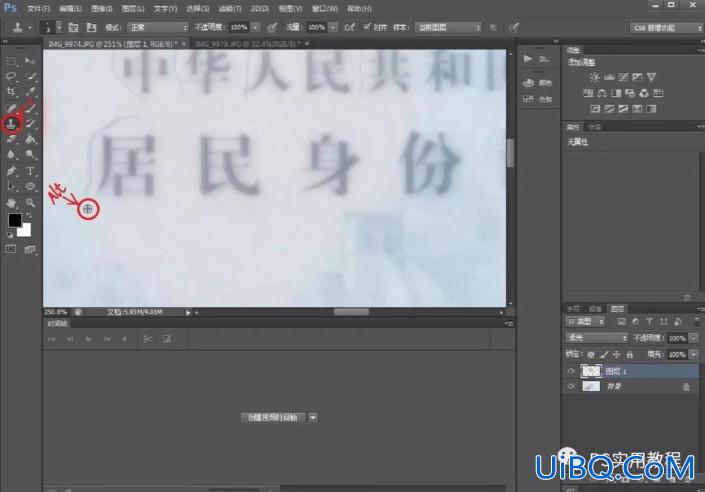
Task: Select the Lasso tool
Action: coord(11,76)
